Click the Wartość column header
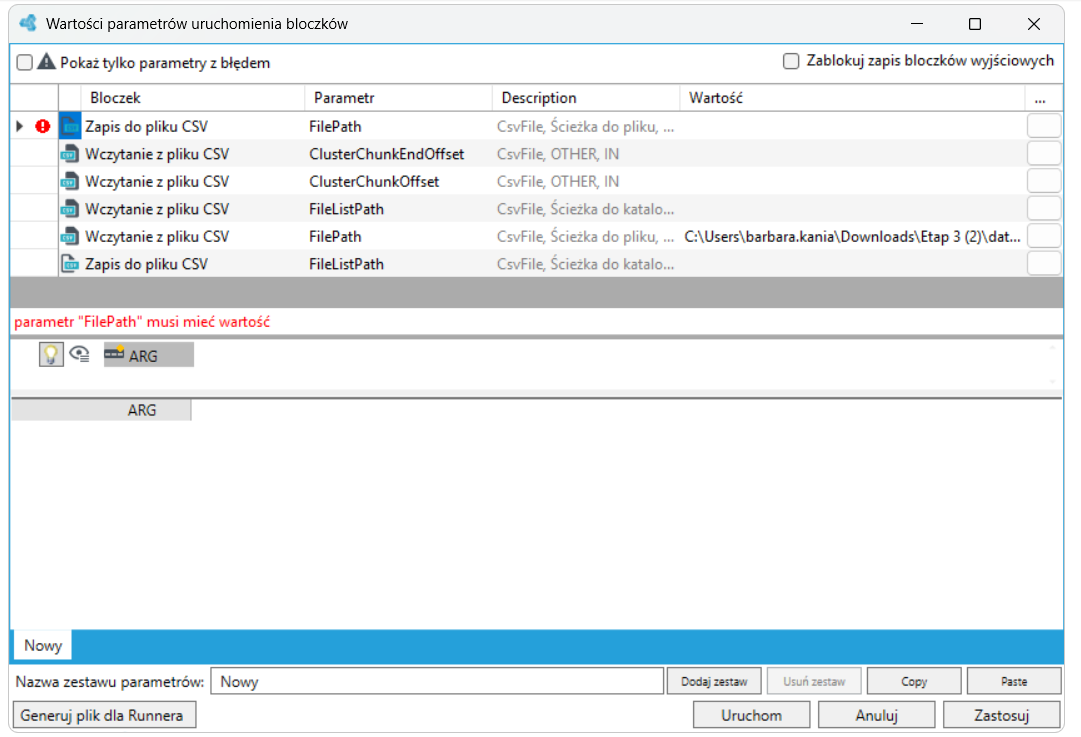 point(852,98)
